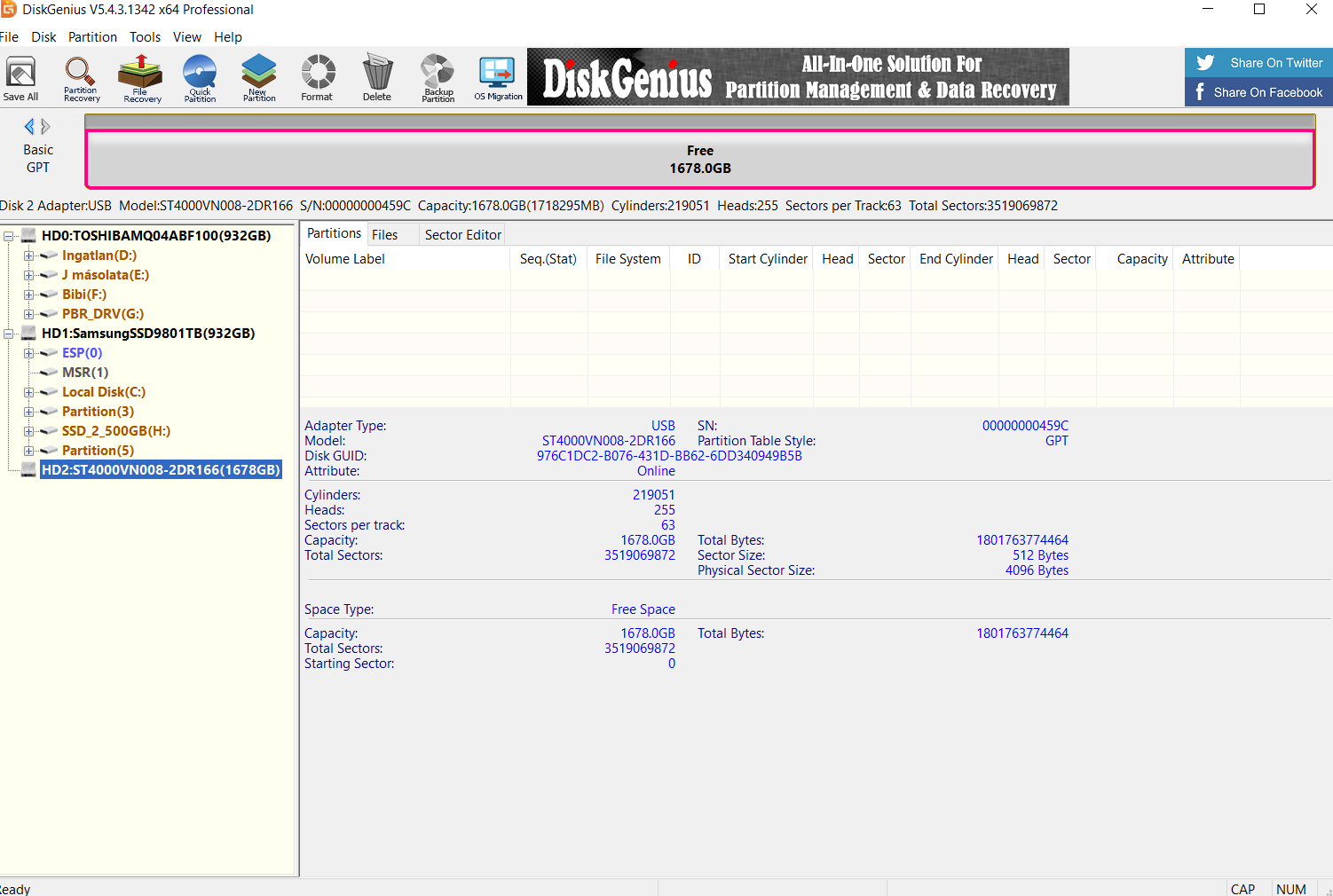Collapse the HD0 TOSHIBA disk tree node
This screenshot has height=896, width=1333.
point(9,236)
